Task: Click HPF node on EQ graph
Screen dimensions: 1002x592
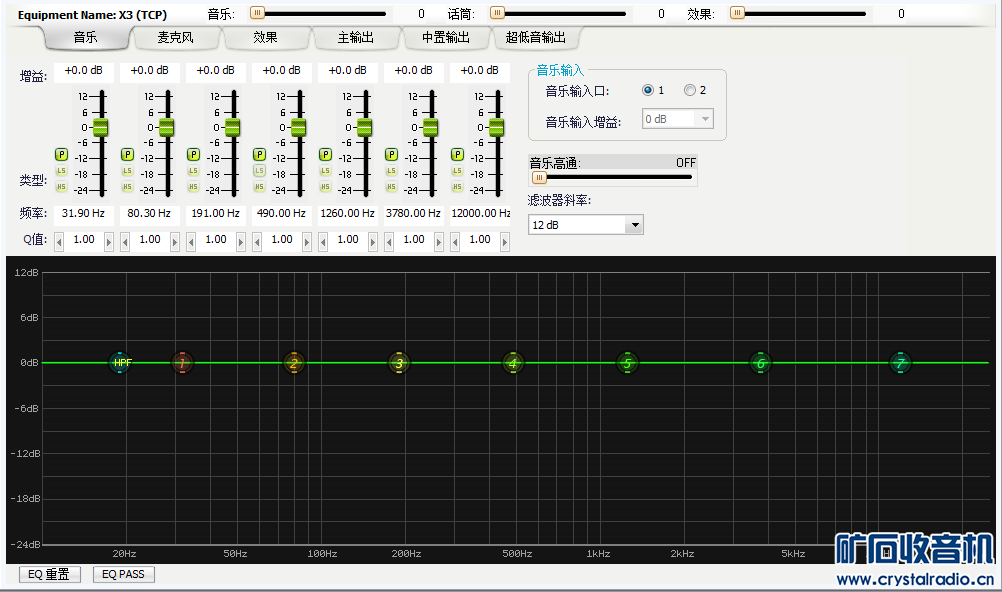Action: click(120, 363)
